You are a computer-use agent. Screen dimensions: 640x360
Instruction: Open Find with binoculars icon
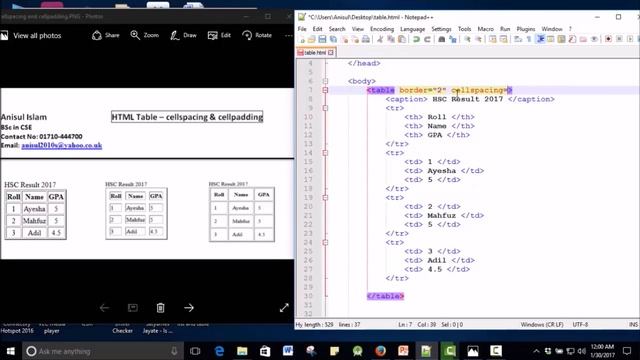[441, 40]
